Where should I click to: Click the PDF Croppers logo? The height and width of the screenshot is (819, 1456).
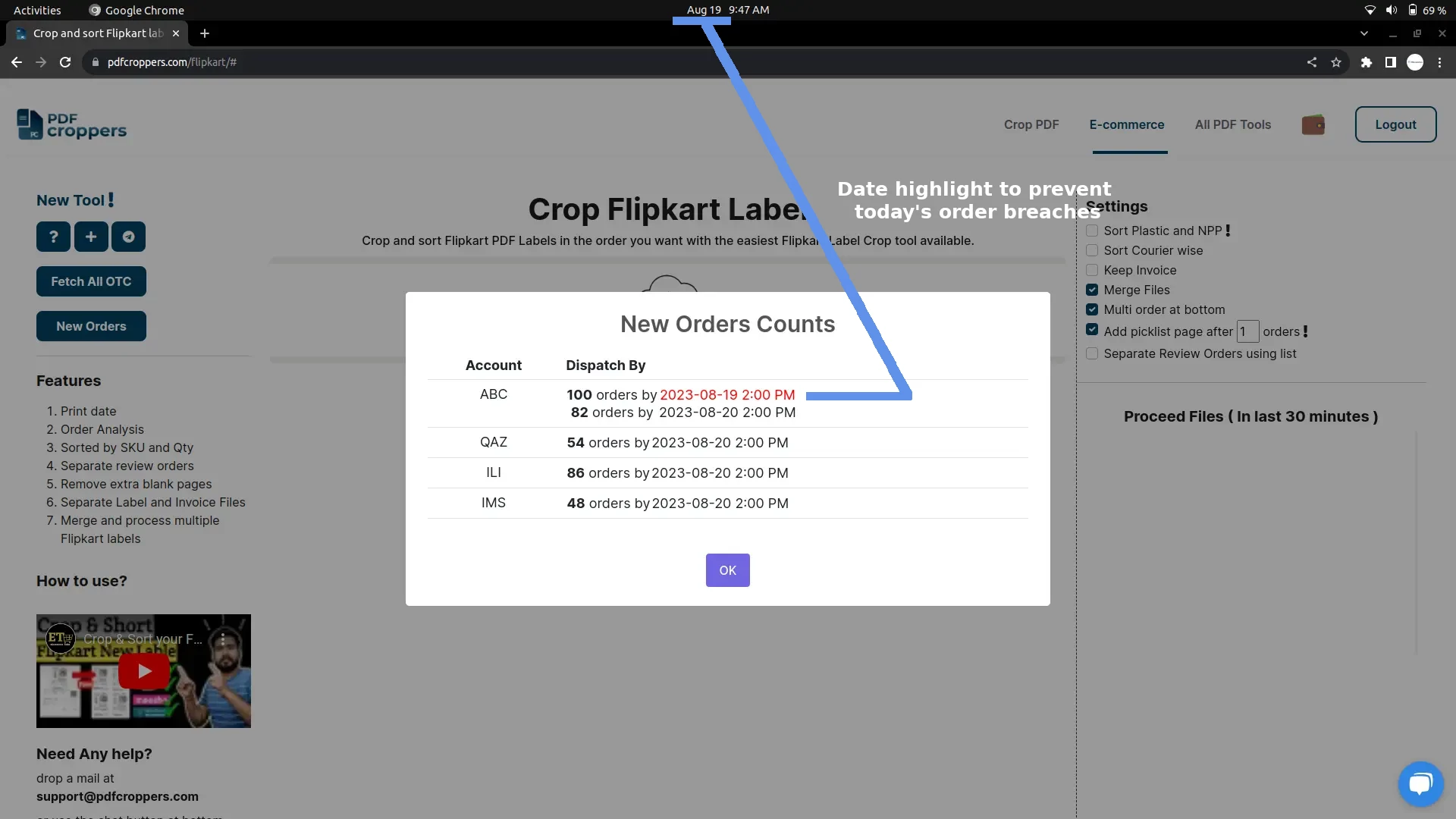[72, 125]
